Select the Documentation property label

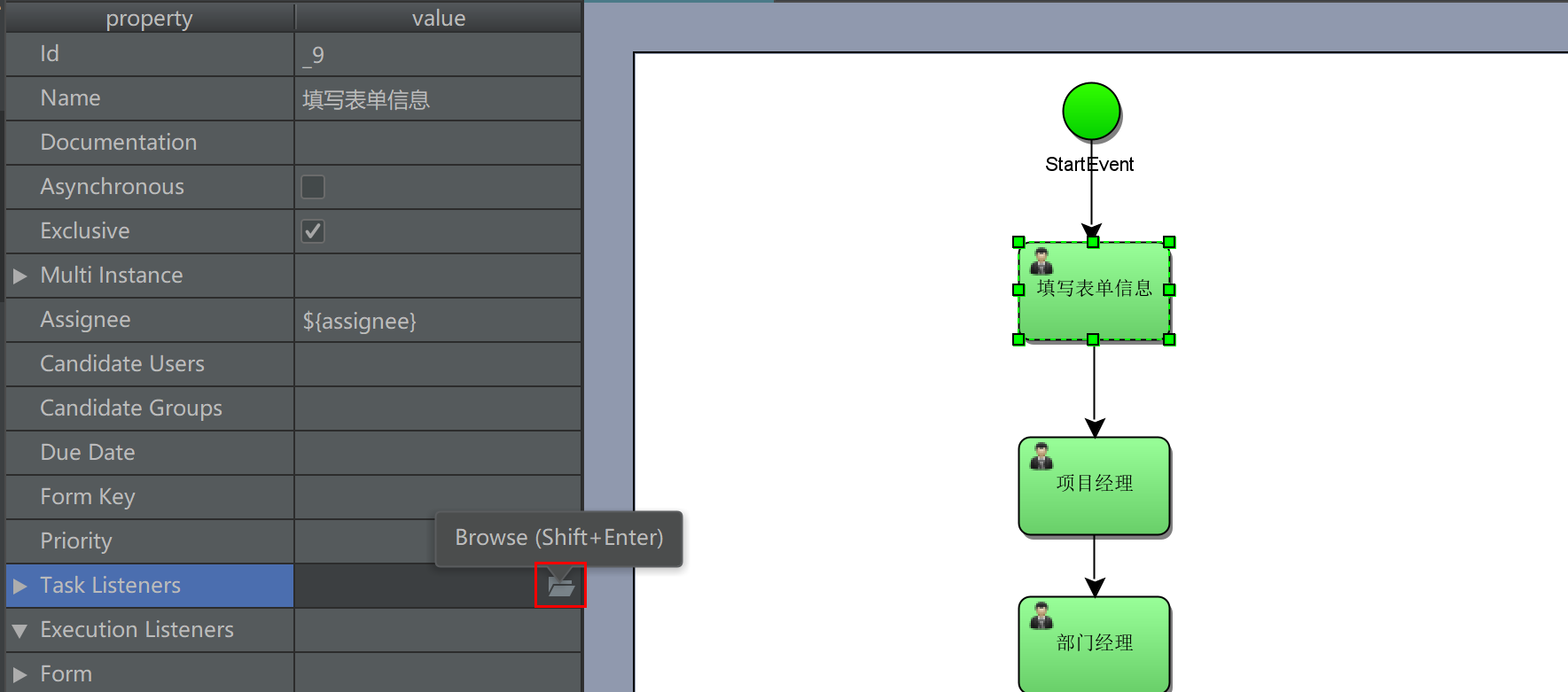tap(119, 143)
